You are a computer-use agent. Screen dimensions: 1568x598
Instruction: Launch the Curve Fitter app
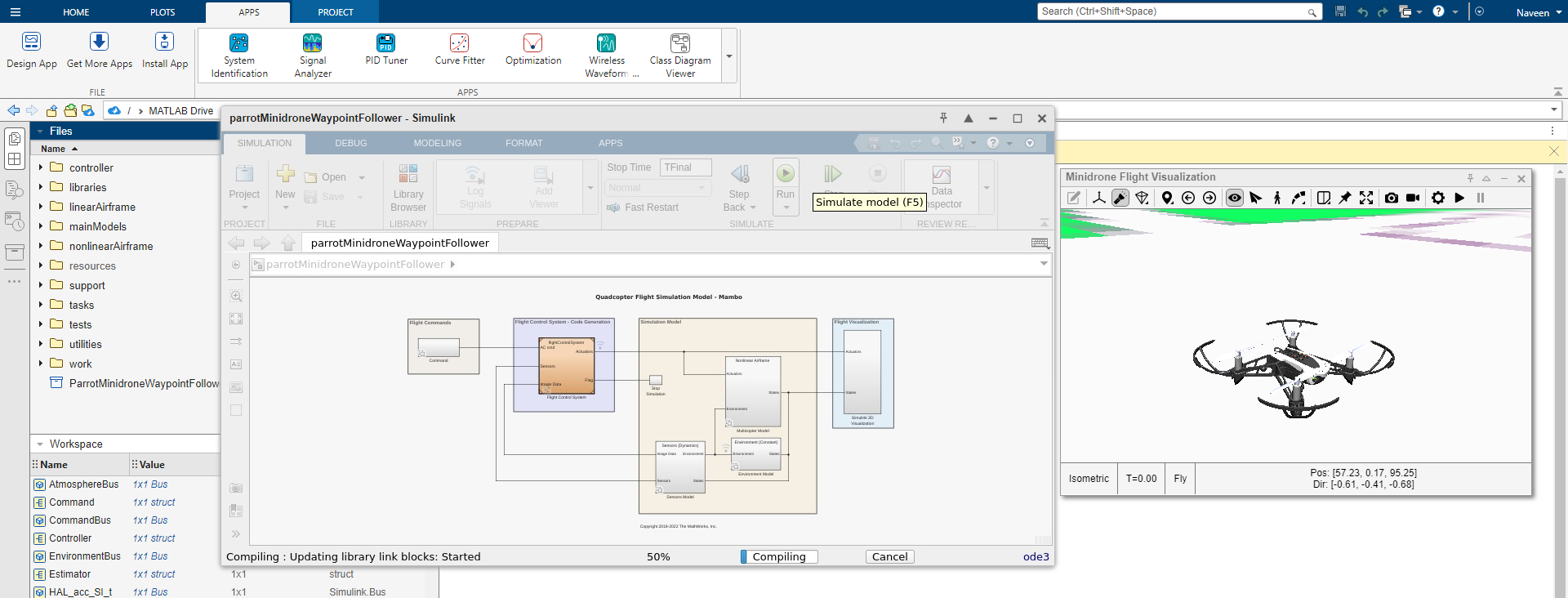(459, 49)
